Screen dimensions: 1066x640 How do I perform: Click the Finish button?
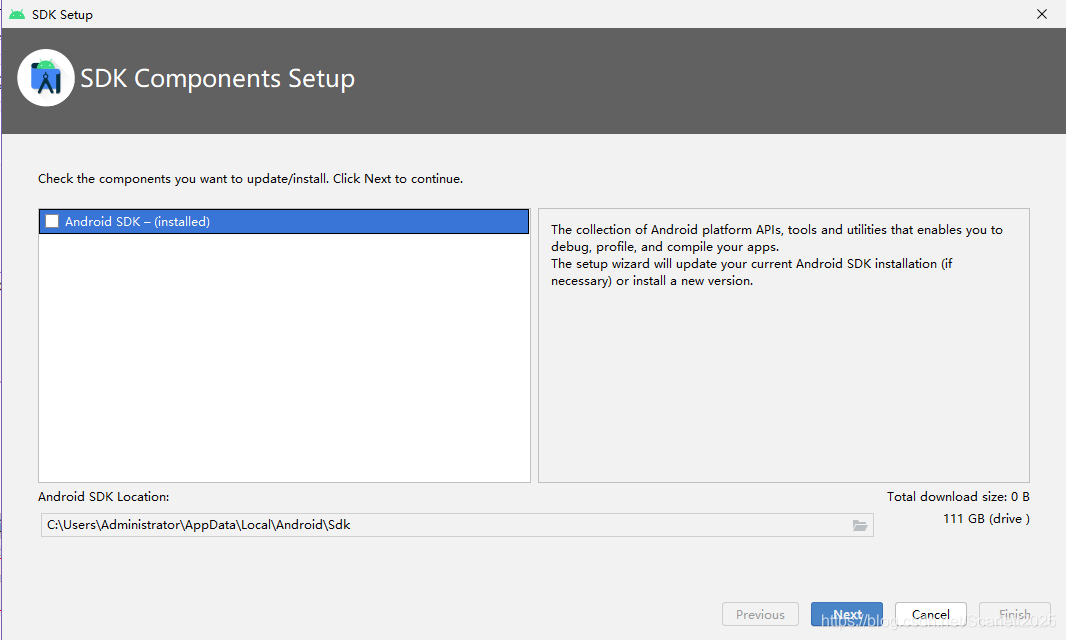[x=1014, y=614]
